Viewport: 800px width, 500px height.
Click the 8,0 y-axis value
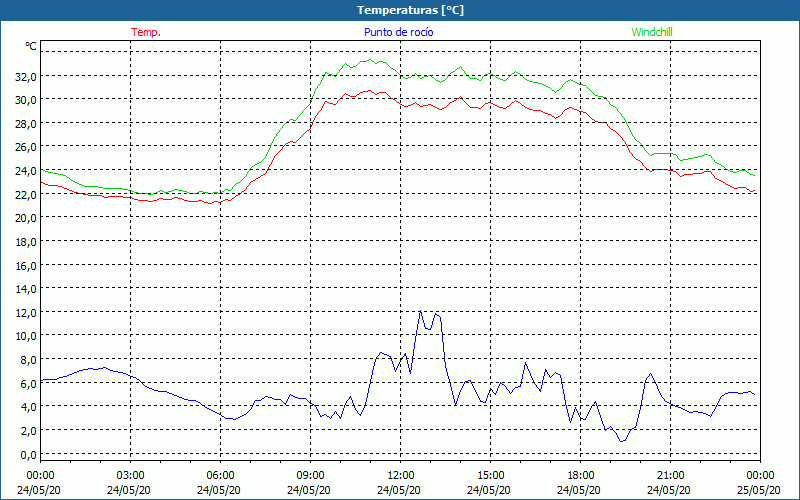[x=29, y=360]
